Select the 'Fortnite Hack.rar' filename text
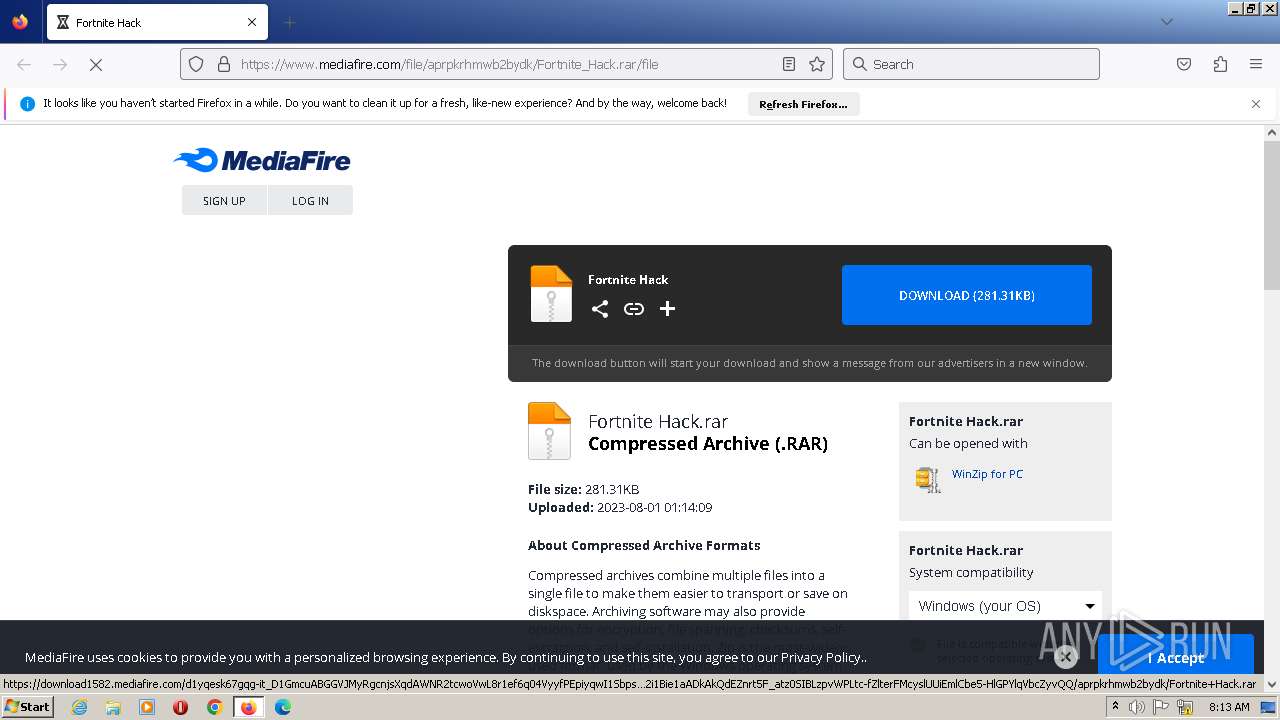This screenshot has width=1280, height=720. tap(658, 421)
